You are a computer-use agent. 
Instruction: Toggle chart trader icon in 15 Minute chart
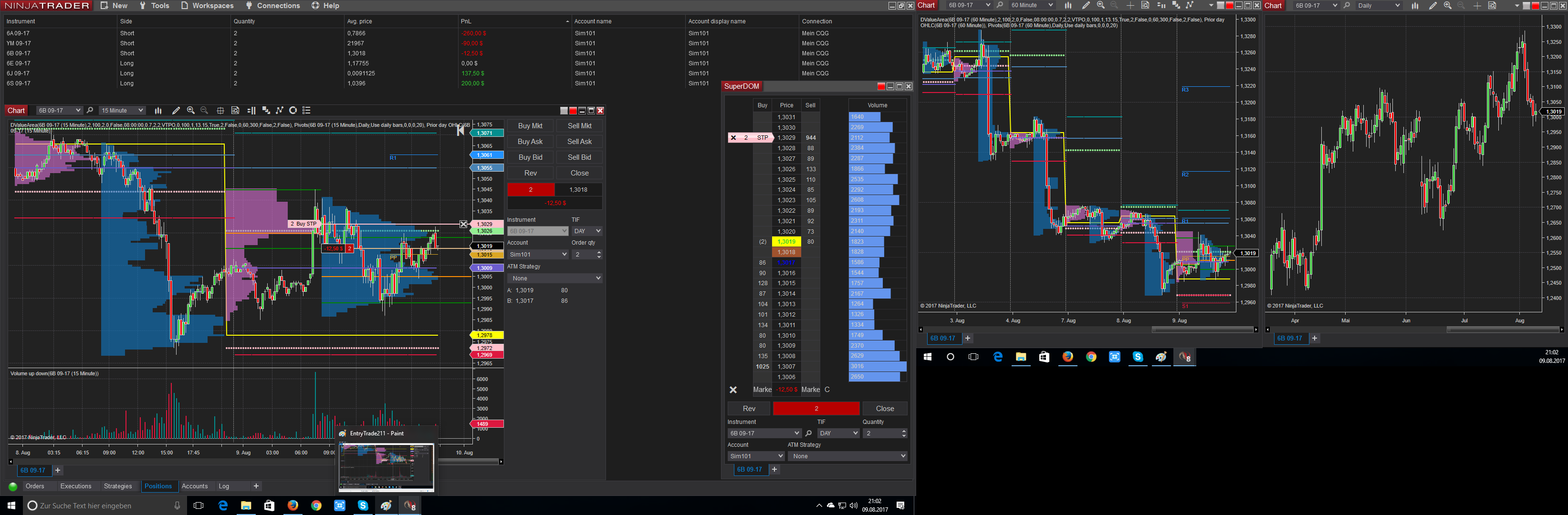(x=251, y=111)
